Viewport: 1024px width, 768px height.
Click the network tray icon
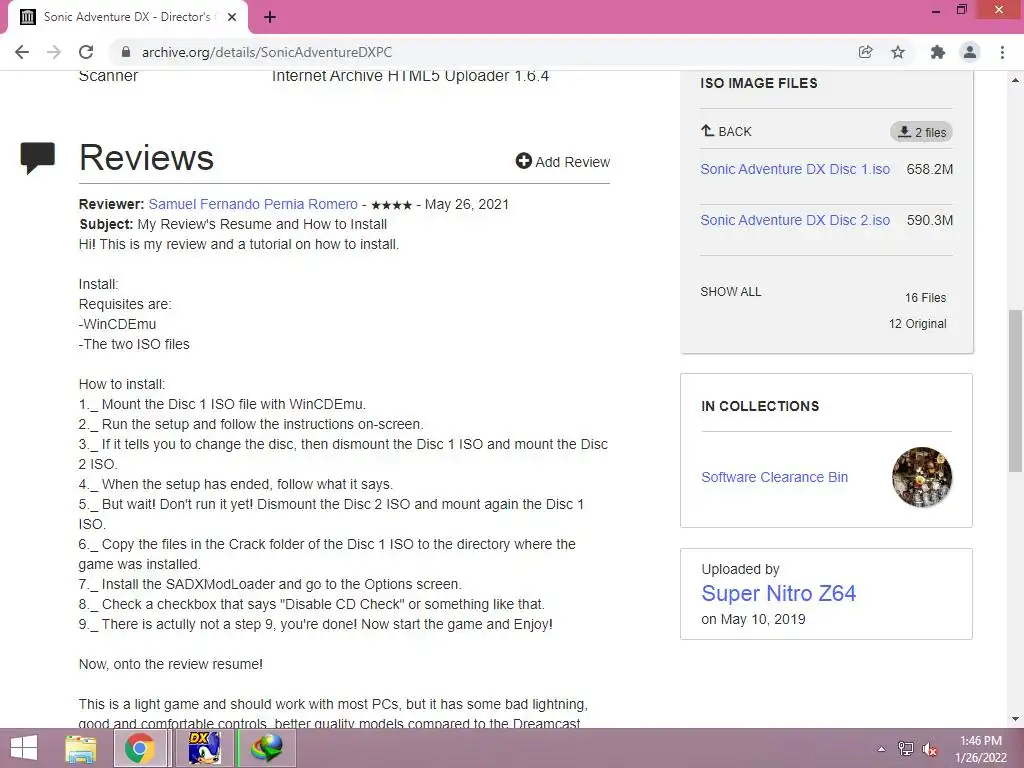pos(906,749)
